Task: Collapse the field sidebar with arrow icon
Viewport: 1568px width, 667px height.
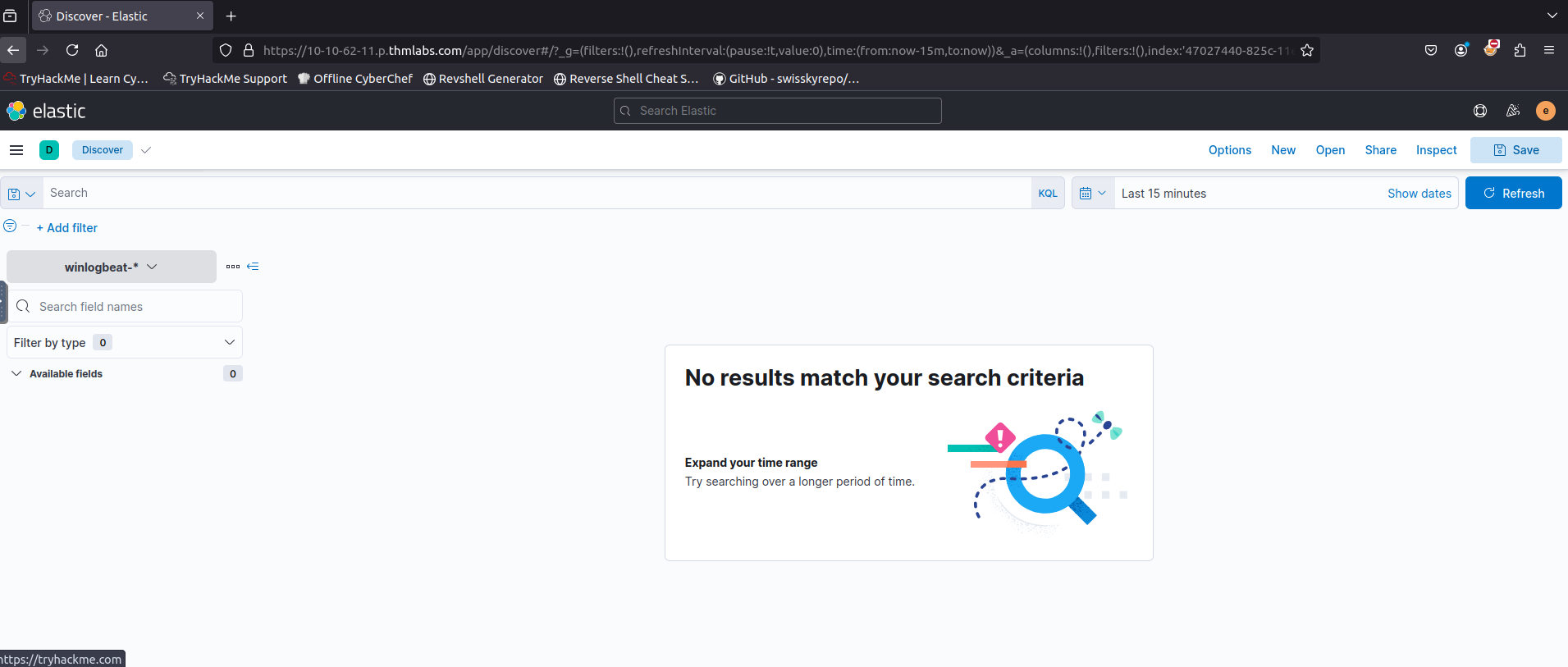Action: point(253,267)
